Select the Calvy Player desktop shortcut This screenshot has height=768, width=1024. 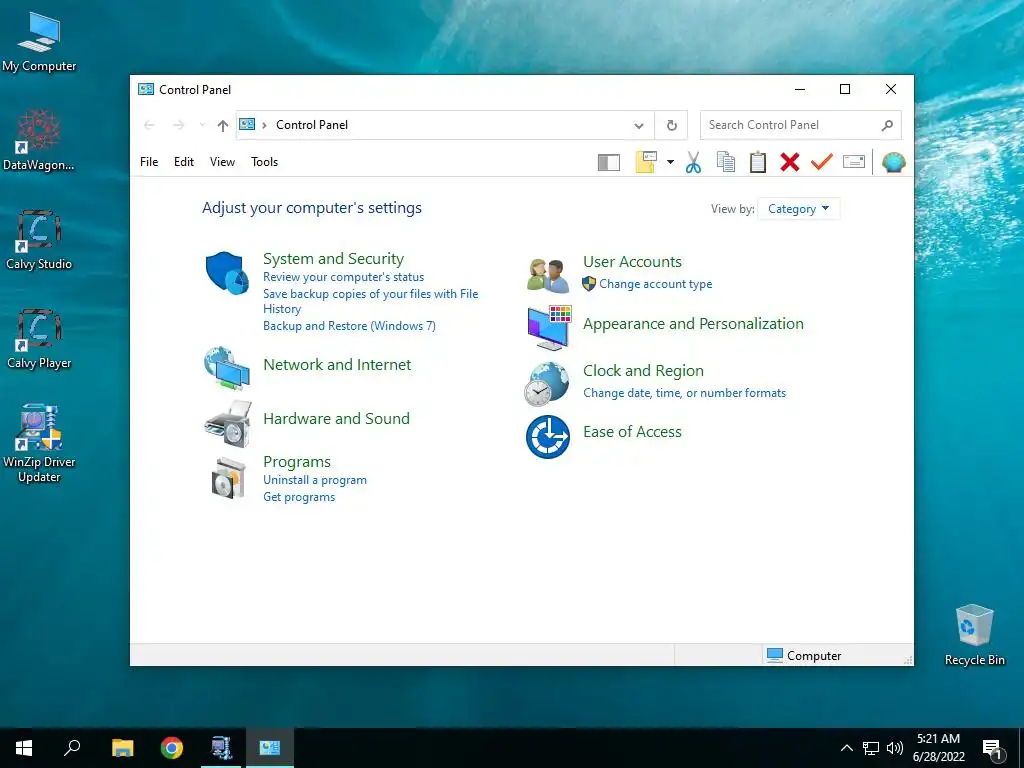[39, 339]
